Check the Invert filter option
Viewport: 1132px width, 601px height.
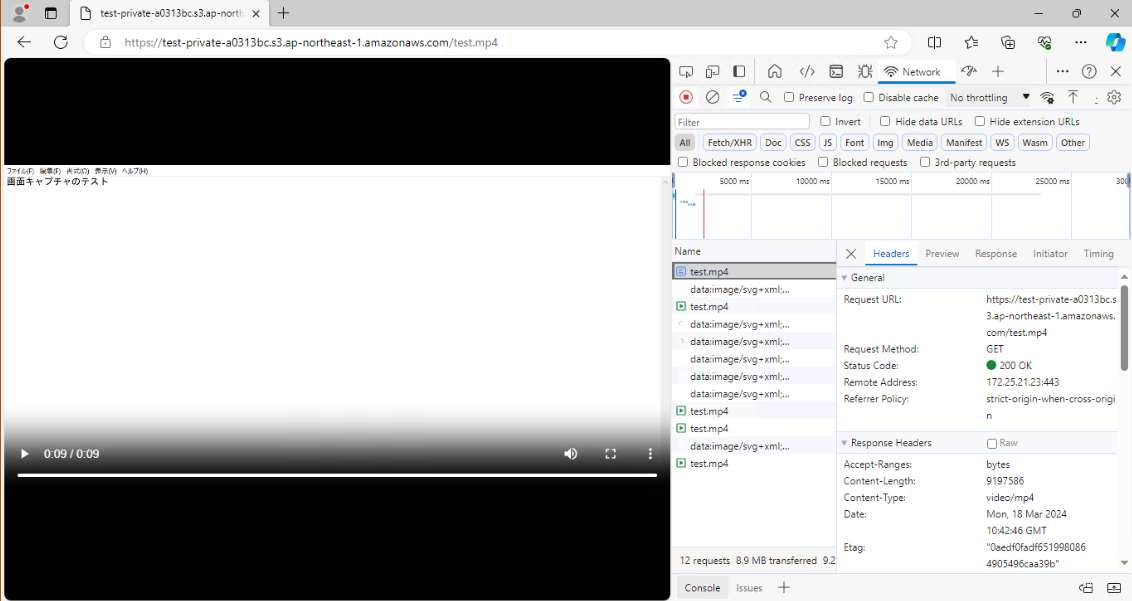pos(825,121)
